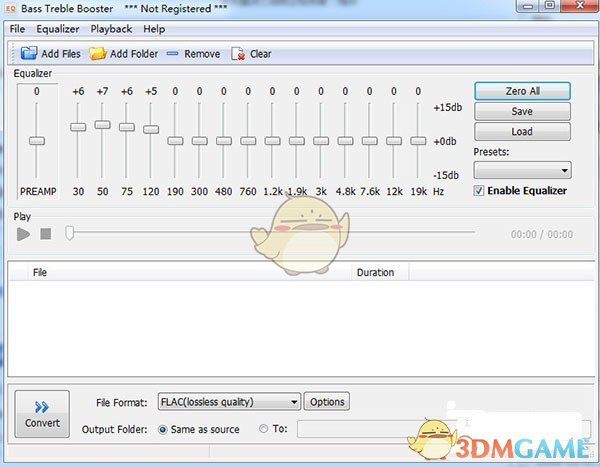
Task: Open the Playback menu
Action: pos(111,29)
